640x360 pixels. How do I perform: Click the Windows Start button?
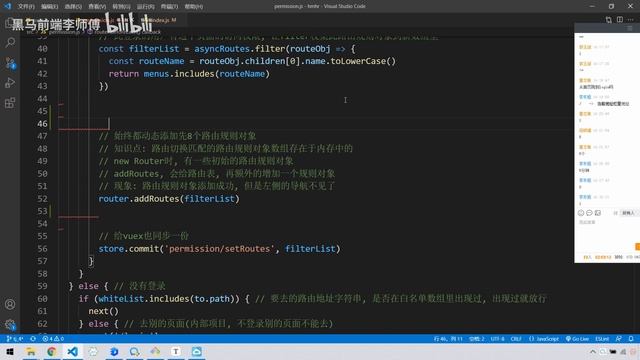click(10, 351)
